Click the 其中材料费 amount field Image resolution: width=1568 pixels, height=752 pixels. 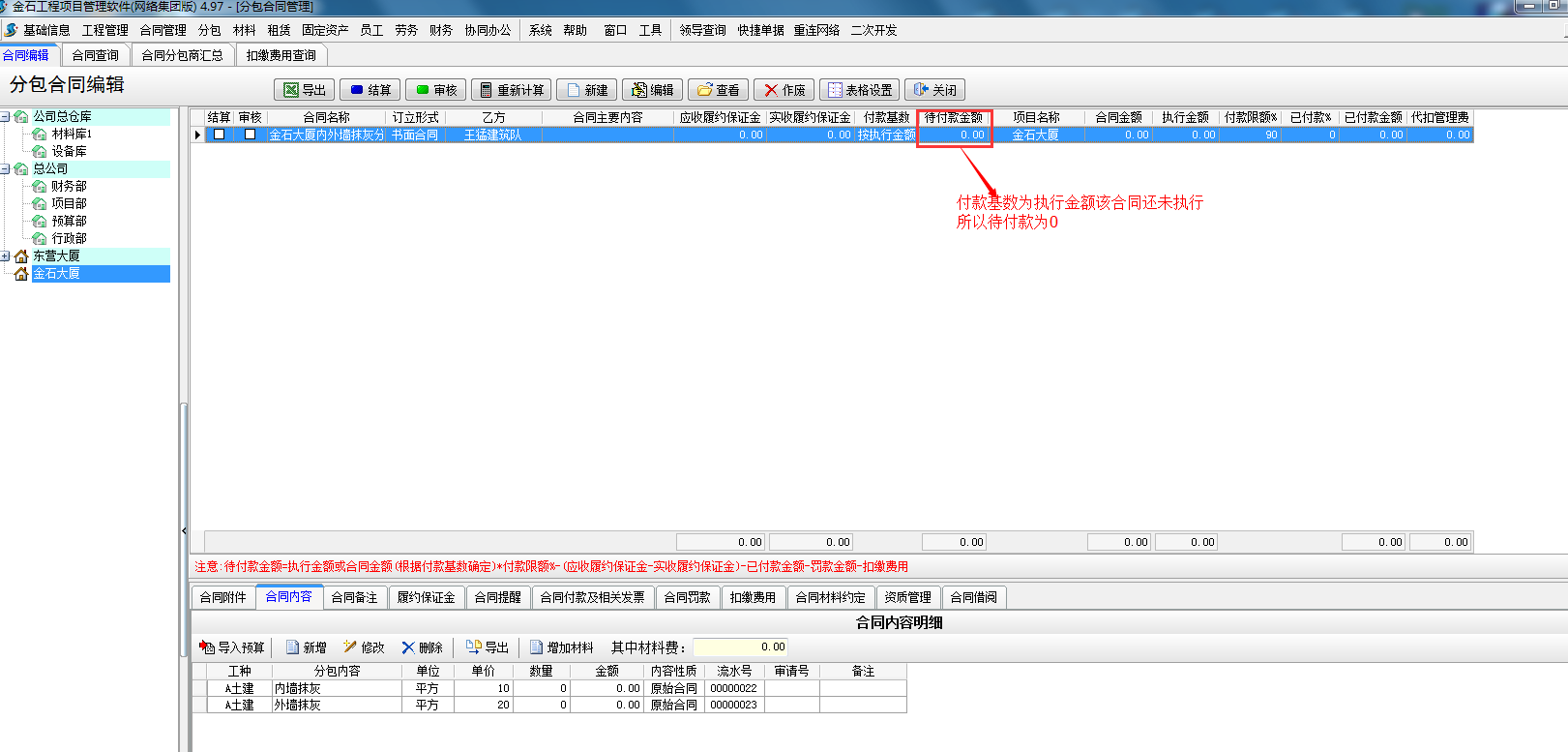[x=740, y=647]
